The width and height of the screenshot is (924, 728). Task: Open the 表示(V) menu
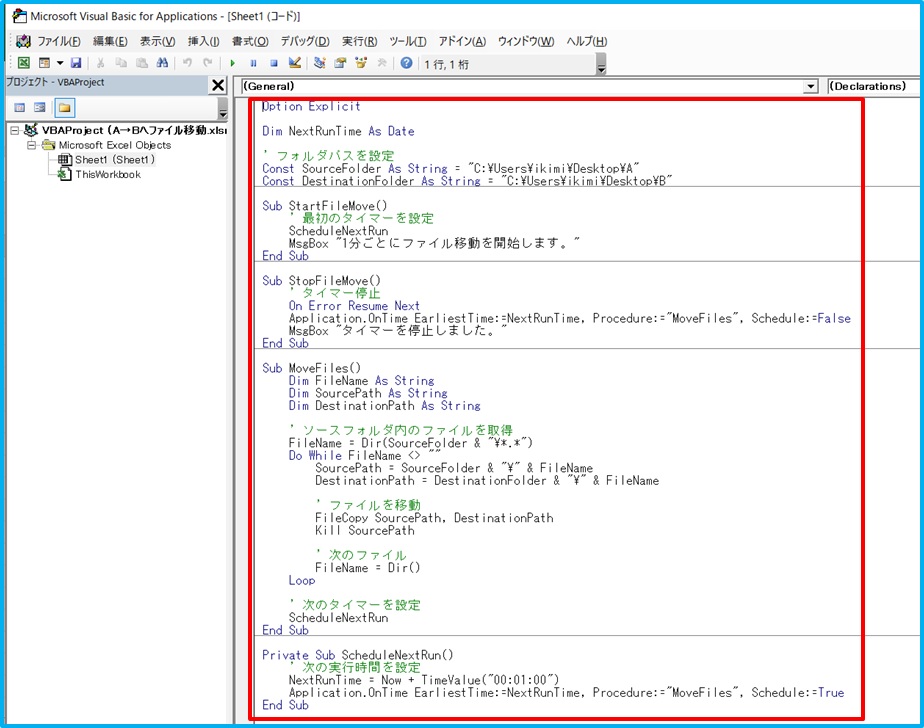pos(157,41)
